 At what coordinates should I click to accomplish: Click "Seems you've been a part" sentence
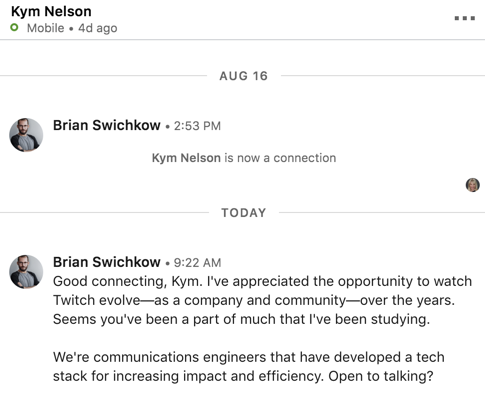pos(241,319)
